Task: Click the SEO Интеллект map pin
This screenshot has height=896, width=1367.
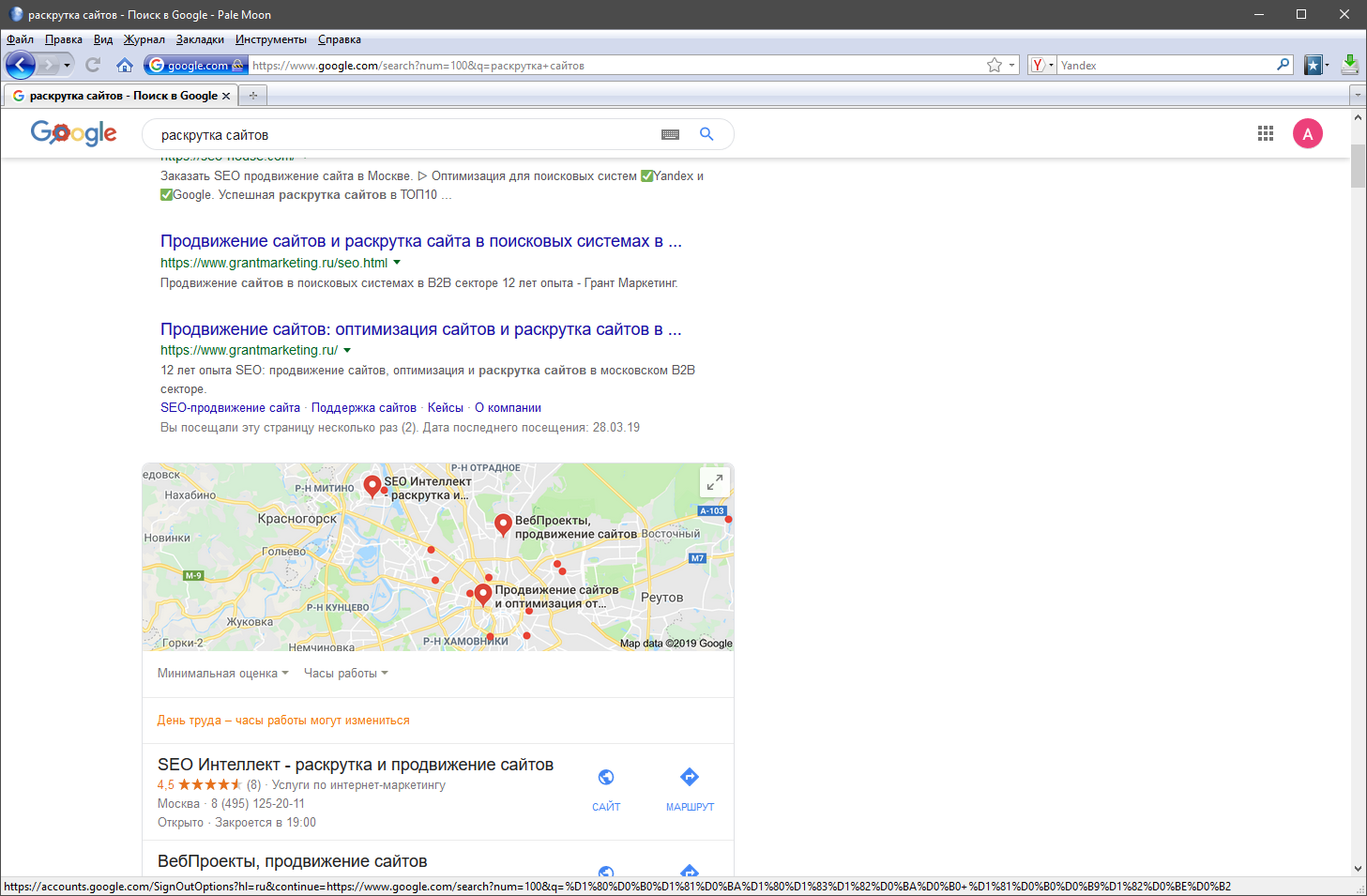Action: (372, 485)
